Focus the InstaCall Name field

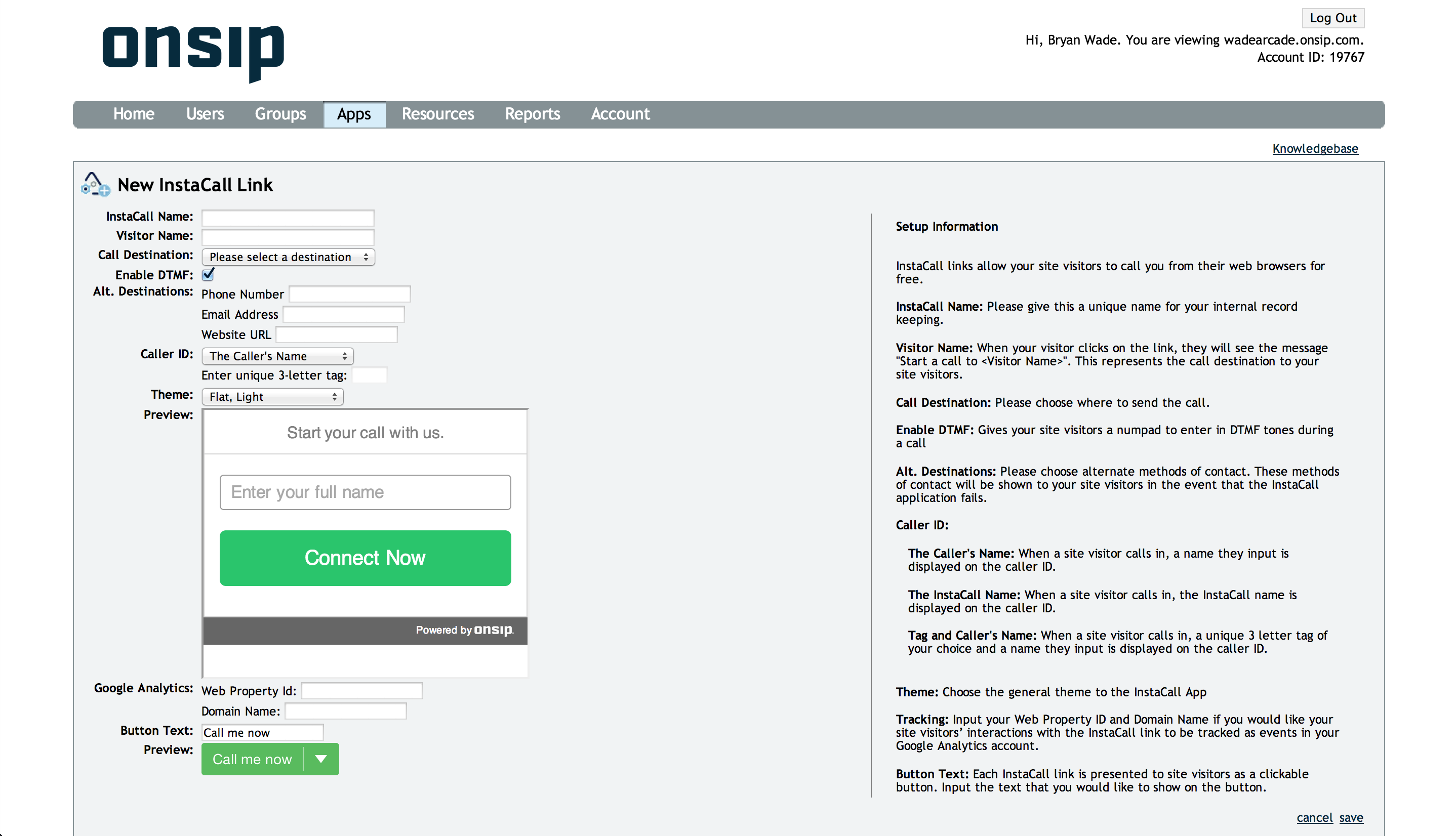(288, 218)
